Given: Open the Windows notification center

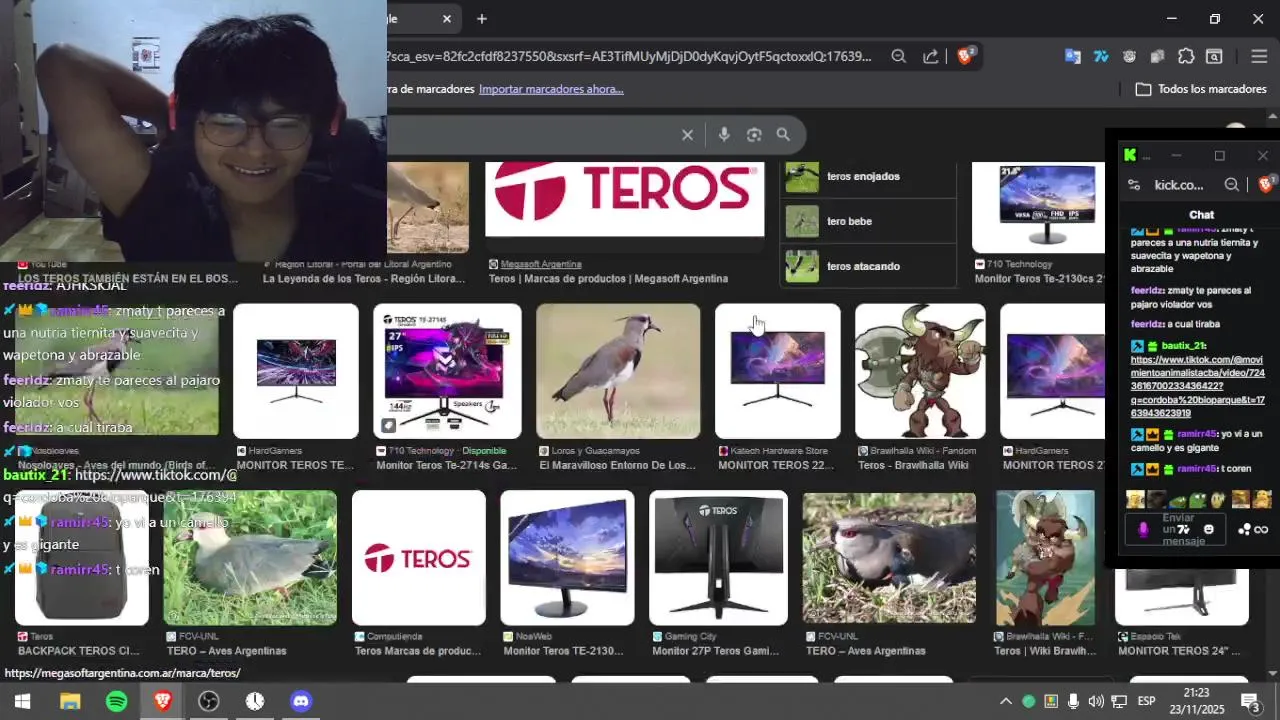Looking at the screenshot, I should pyautogui.click(x=1250, y=701).
